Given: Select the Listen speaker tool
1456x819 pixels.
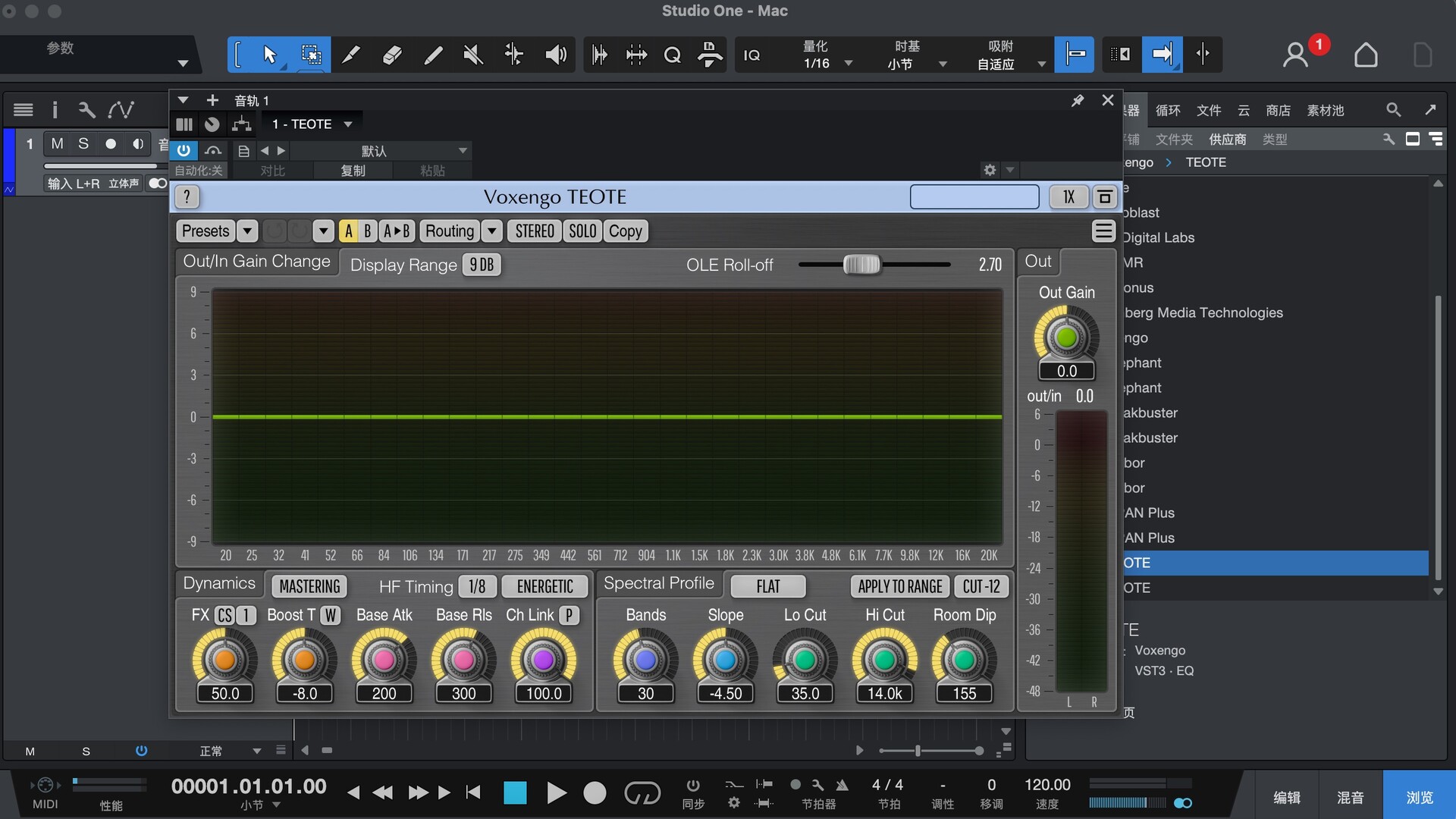Looking at the screenshot, I should (x=556, y=55).
